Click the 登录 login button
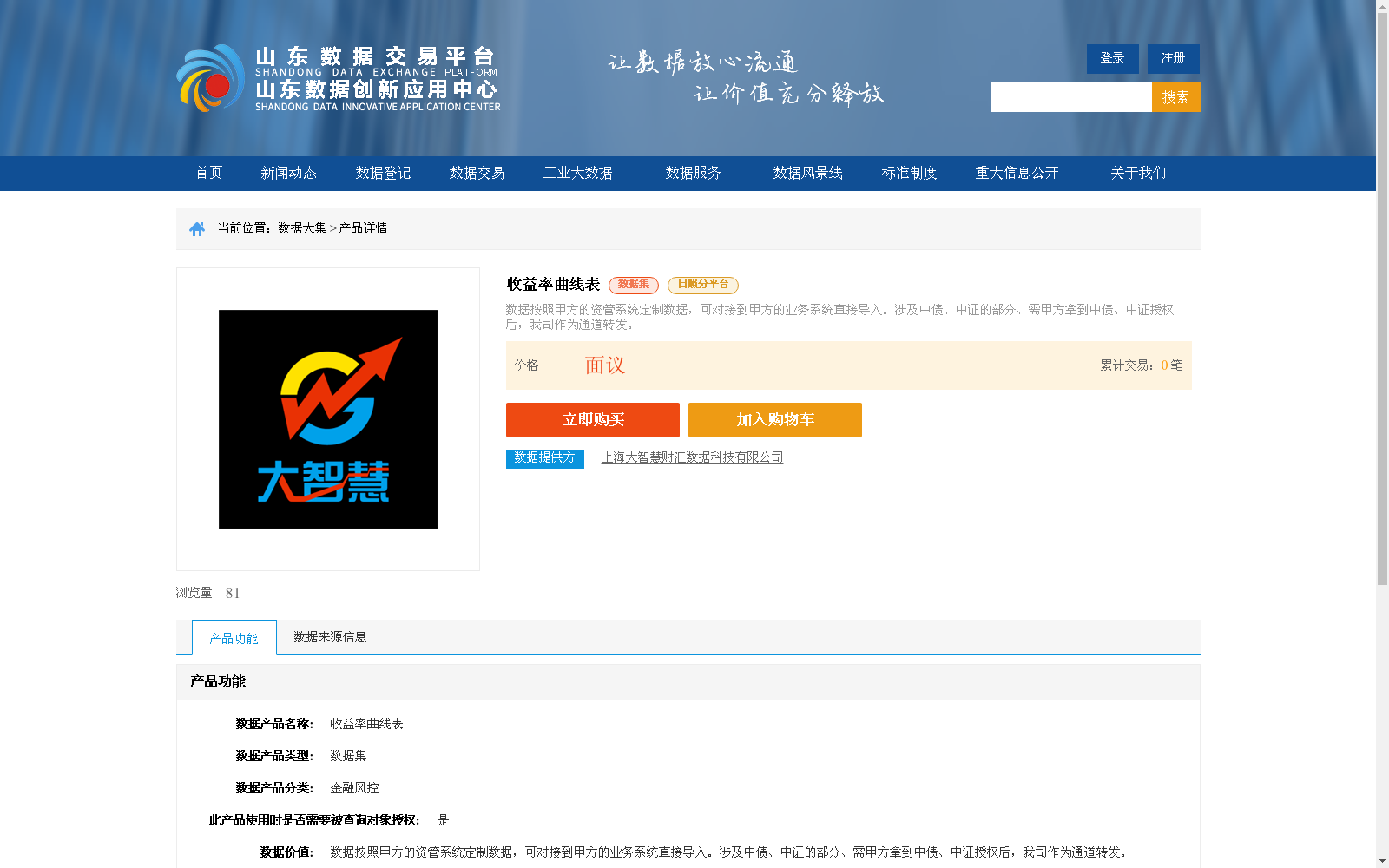The image size is (1389, 868). click(x=1113, y=59)
